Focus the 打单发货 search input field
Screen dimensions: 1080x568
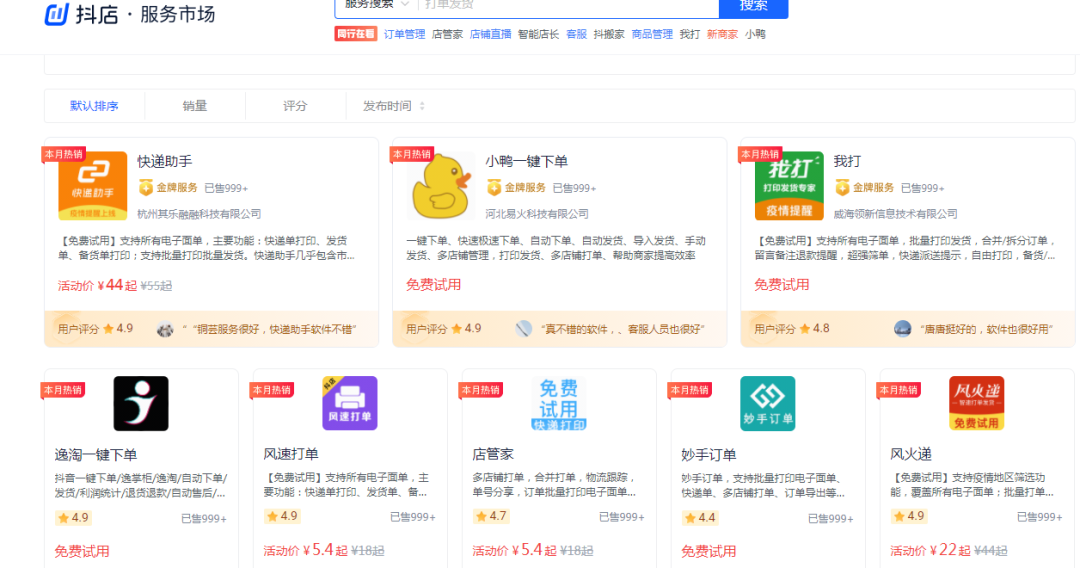(x=568, y=5)
